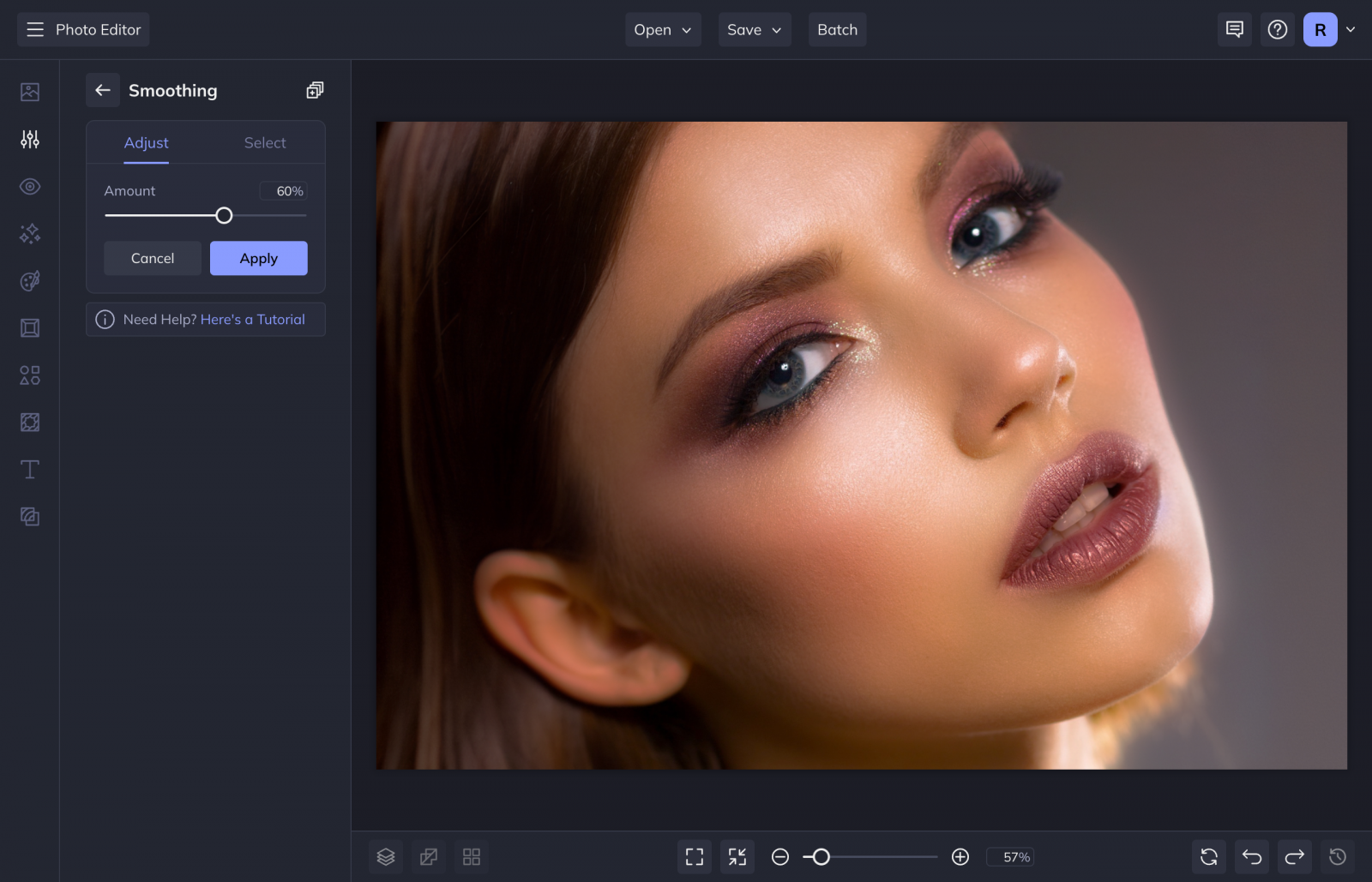Viewport: 1372px width, 882px height.
Task: Select the Touch Up tool in the sidebar
Action: pos(30,186)
